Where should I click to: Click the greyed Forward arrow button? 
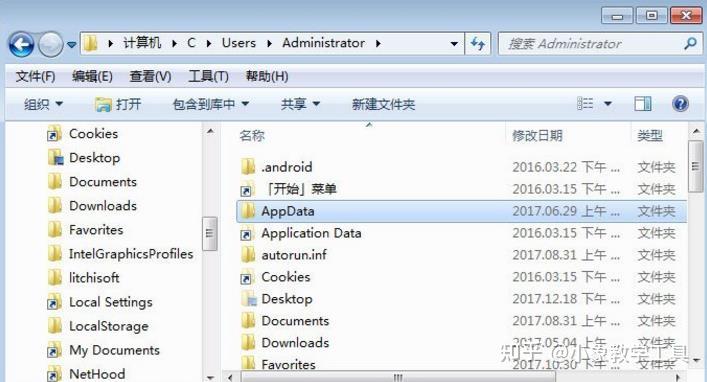tap(50, 44)
